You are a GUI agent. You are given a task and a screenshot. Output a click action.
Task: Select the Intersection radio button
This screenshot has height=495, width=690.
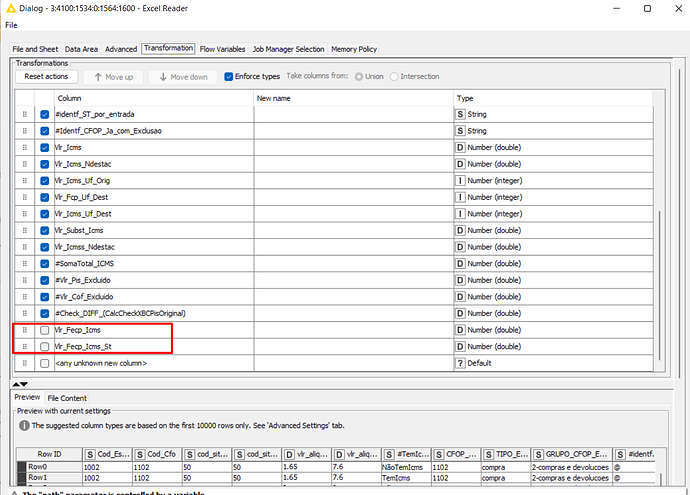[x=394, y=77]
